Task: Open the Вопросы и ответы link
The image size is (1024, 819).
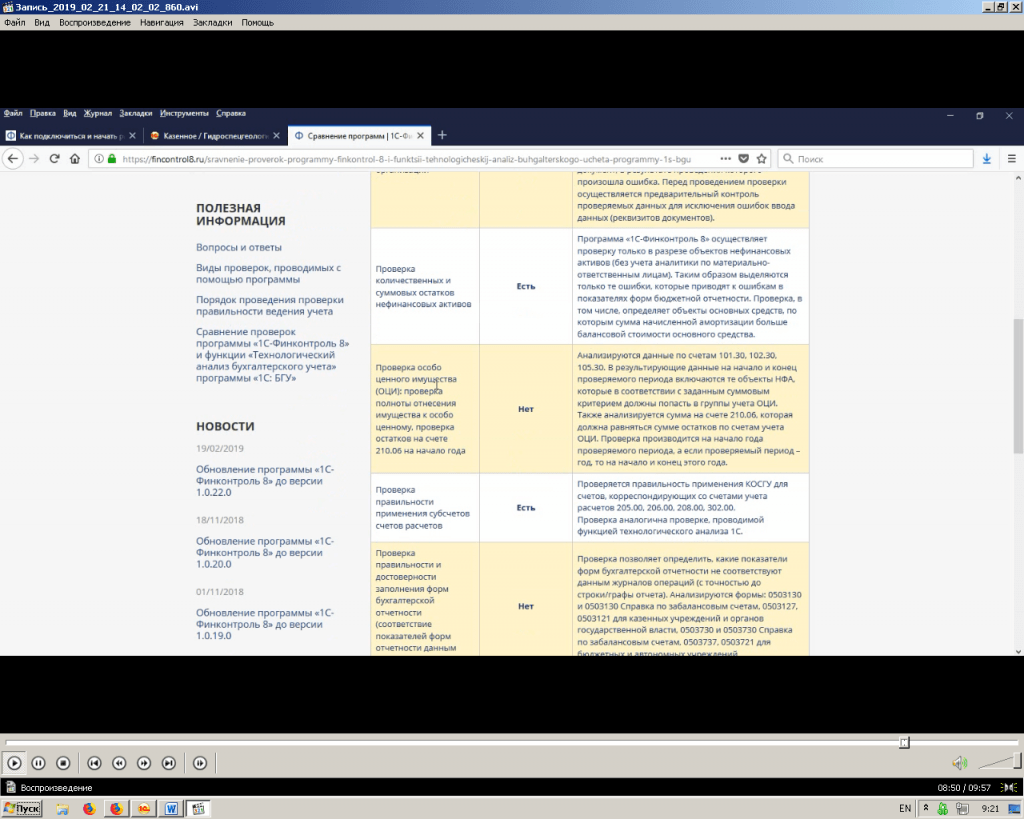Action: [239, 247]
